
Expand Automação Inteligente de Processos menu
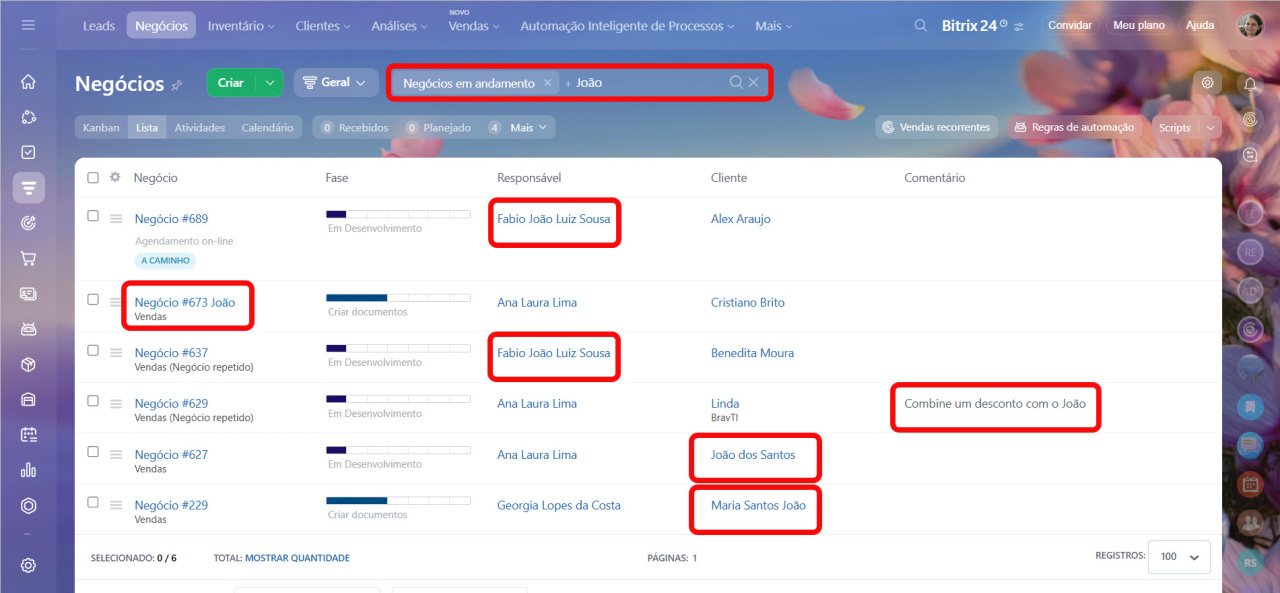(627, 26)
